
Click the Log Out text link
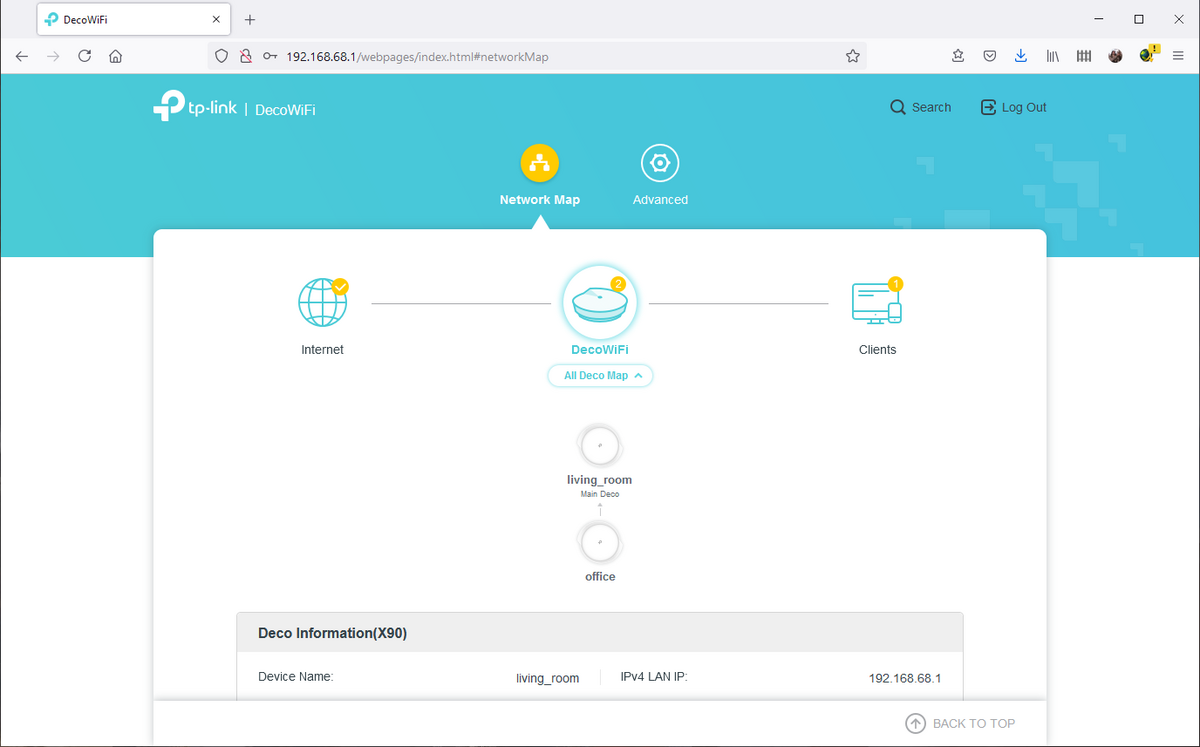tap(1024, 107)
